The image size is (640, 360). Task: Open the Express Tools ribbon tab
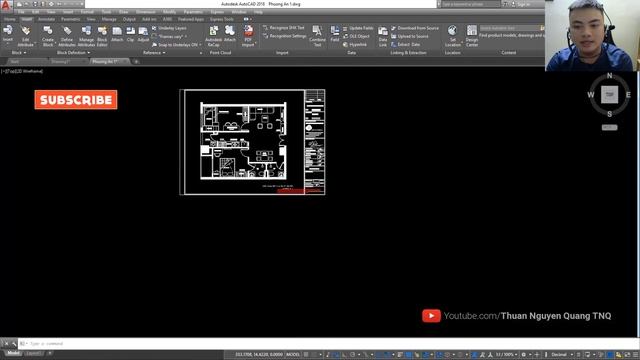(x=222, y=19)
